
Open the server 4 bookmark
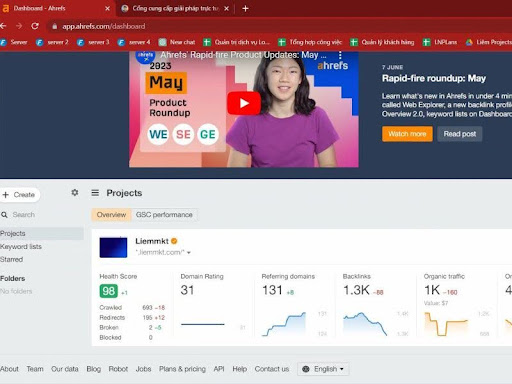(x=134, y=42)
